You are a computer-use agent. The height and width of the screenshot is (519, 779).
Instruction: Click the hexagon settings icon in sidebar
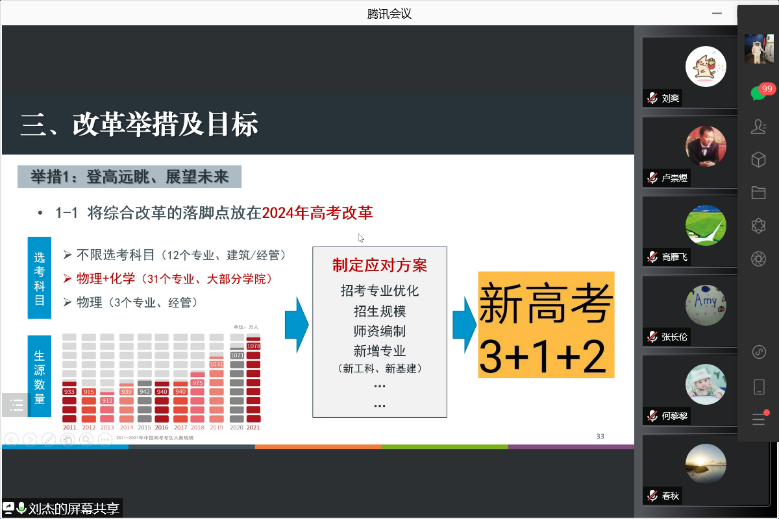759,225
